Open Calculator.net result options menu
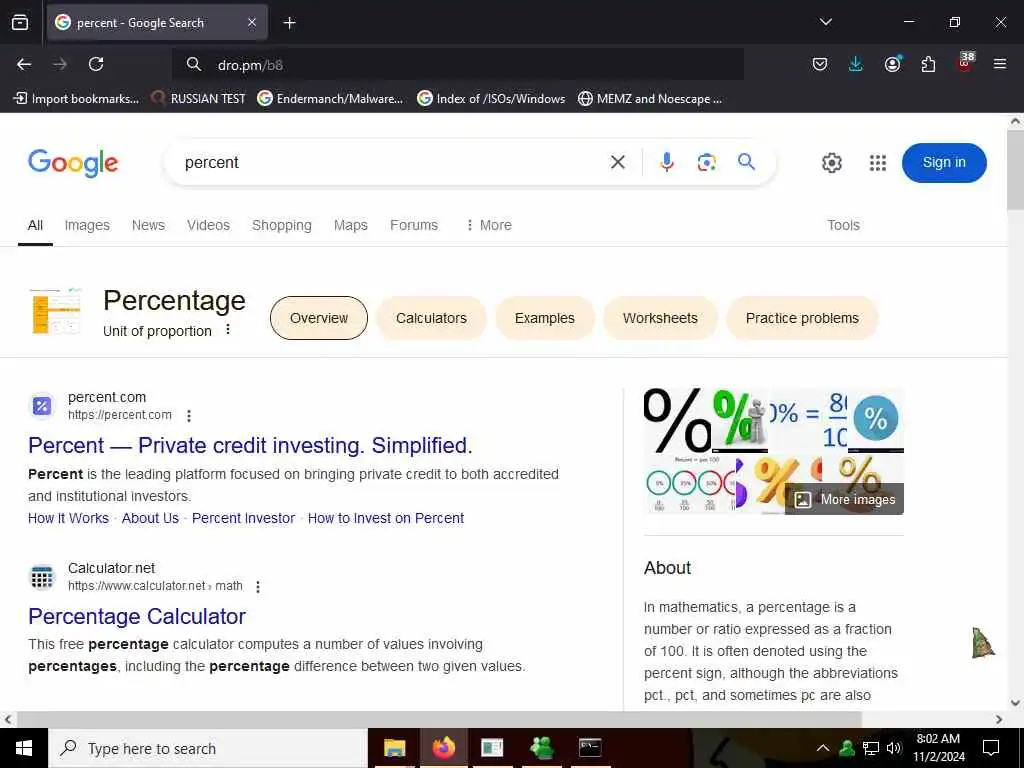The height and width of the screenshot is (768, 1024). (x=258, y=586)
